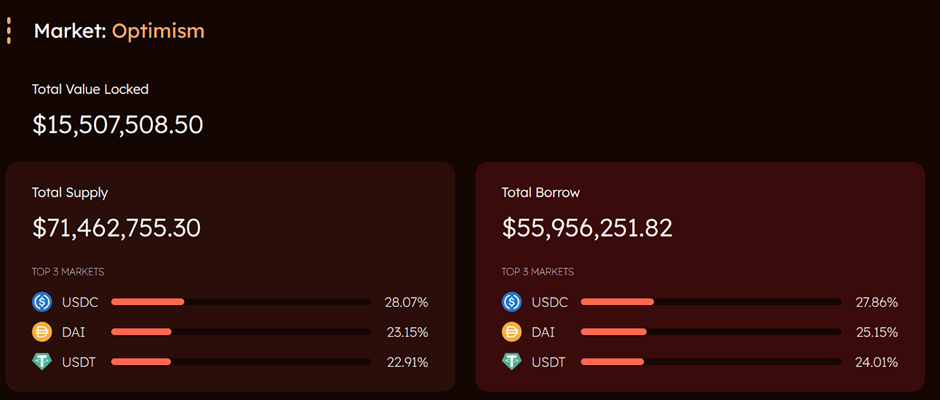
Task: Click the 25.15% DAI borrow share
Action: point(876,332)
